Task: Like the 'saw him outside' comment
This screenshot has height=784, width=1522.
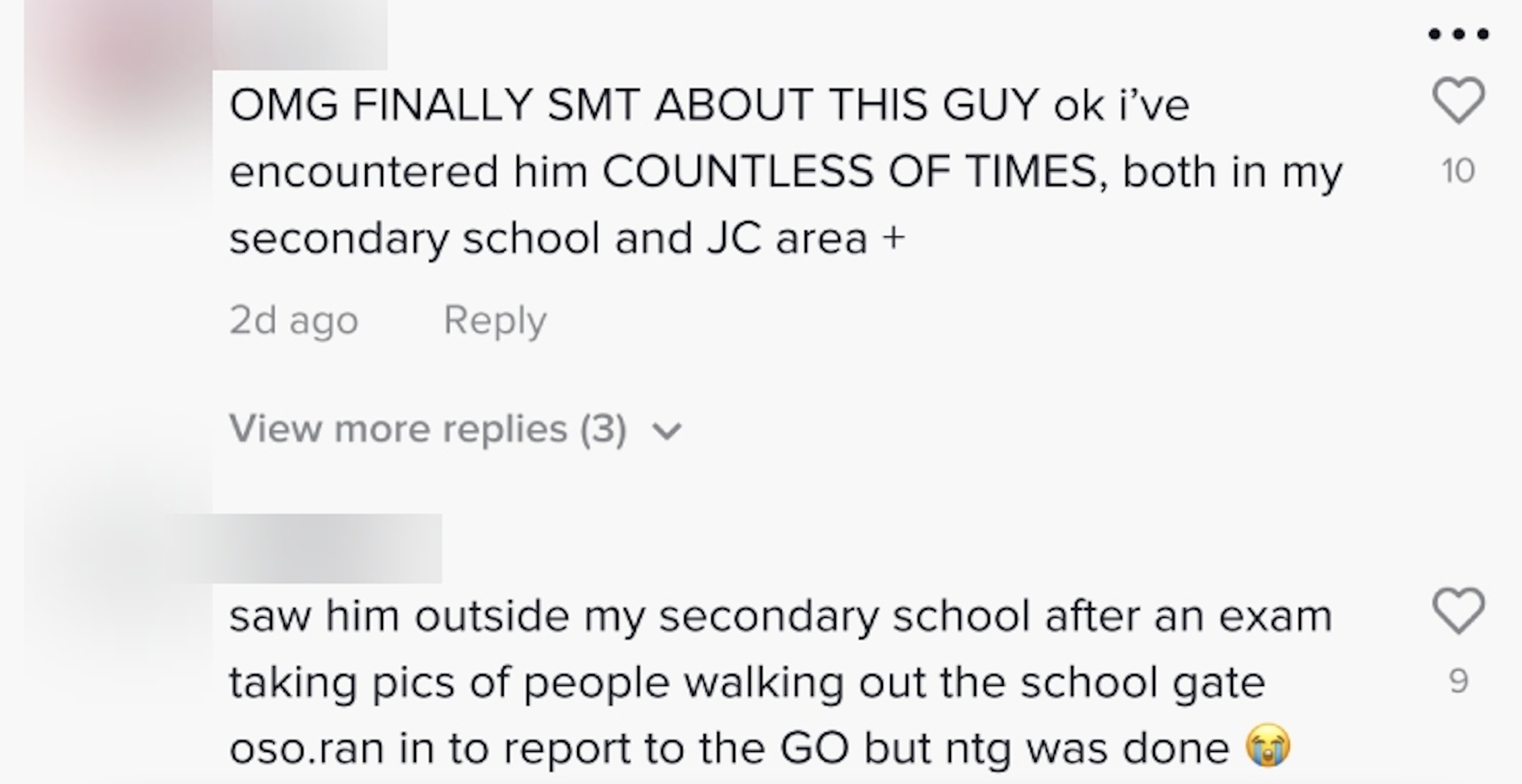Action: [1458, 611]
